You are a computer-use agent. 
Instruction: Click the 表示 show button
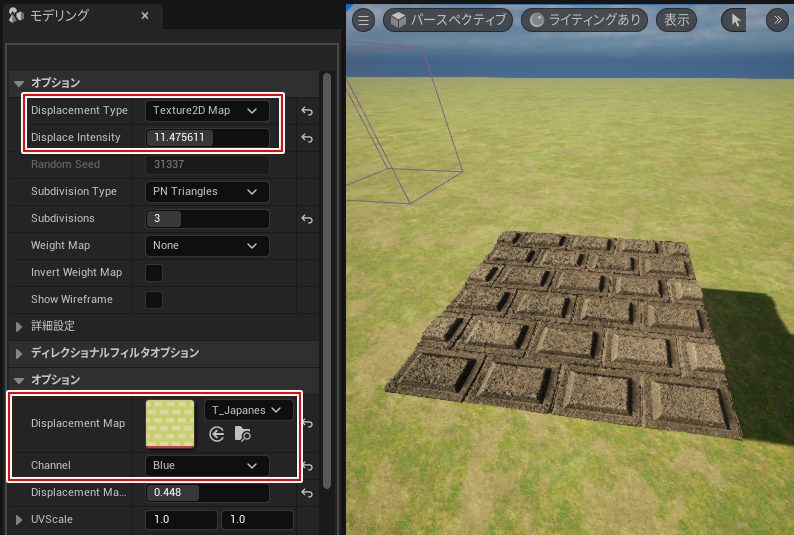tap(677, 20)
